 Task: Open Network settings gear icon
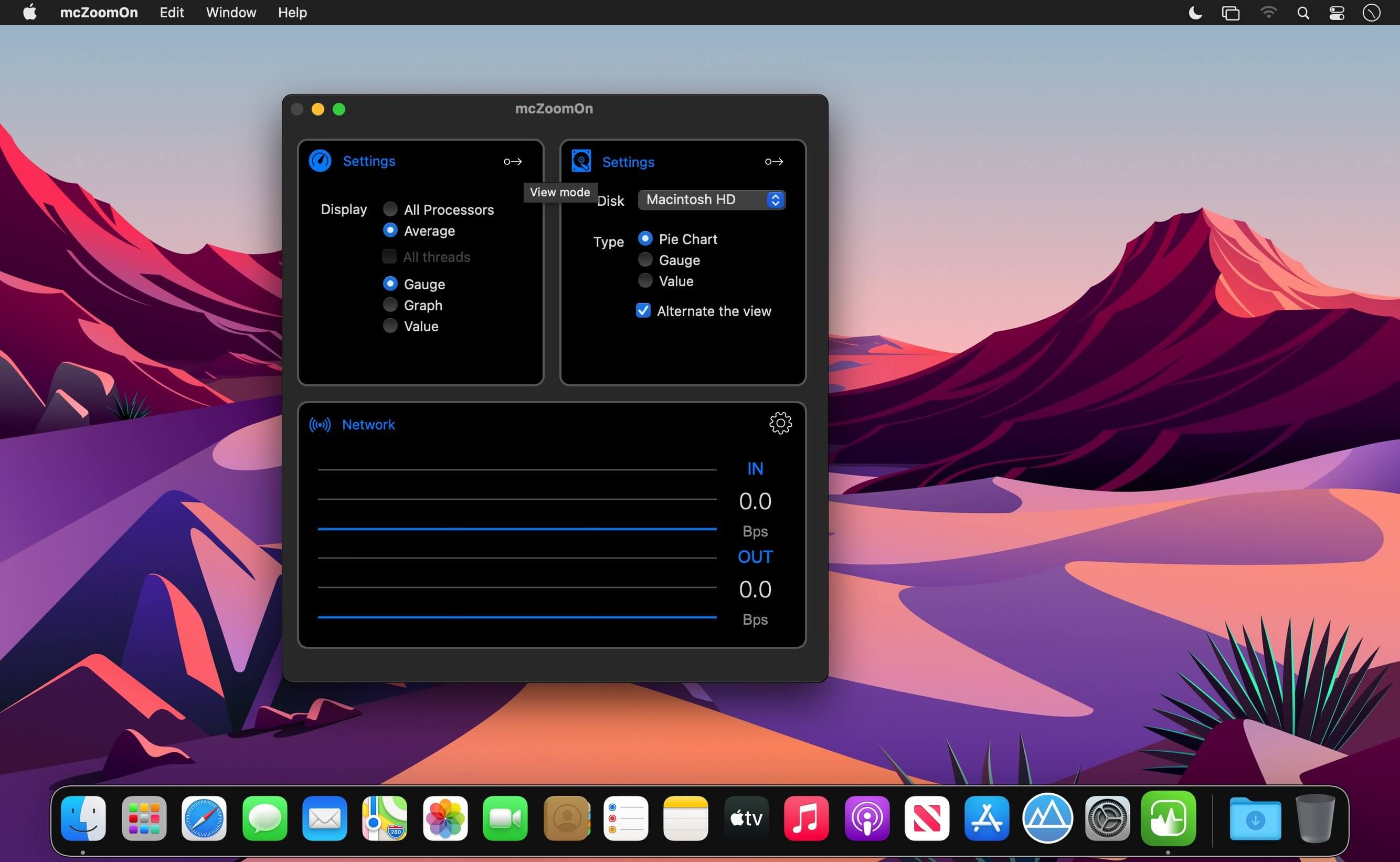click(780, 423)
